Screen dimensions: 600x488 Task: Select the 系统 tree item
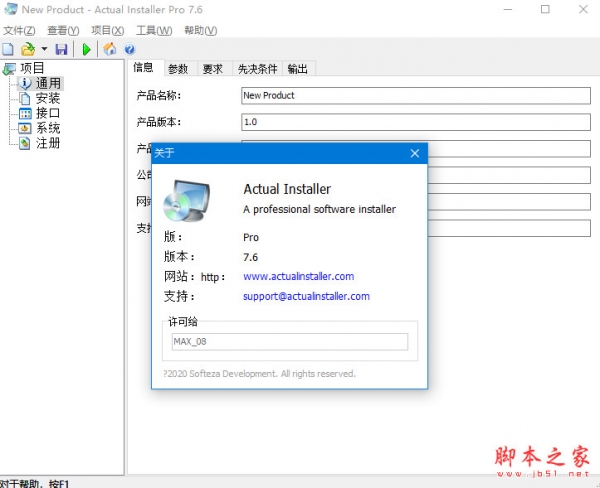tap(48, 128)
